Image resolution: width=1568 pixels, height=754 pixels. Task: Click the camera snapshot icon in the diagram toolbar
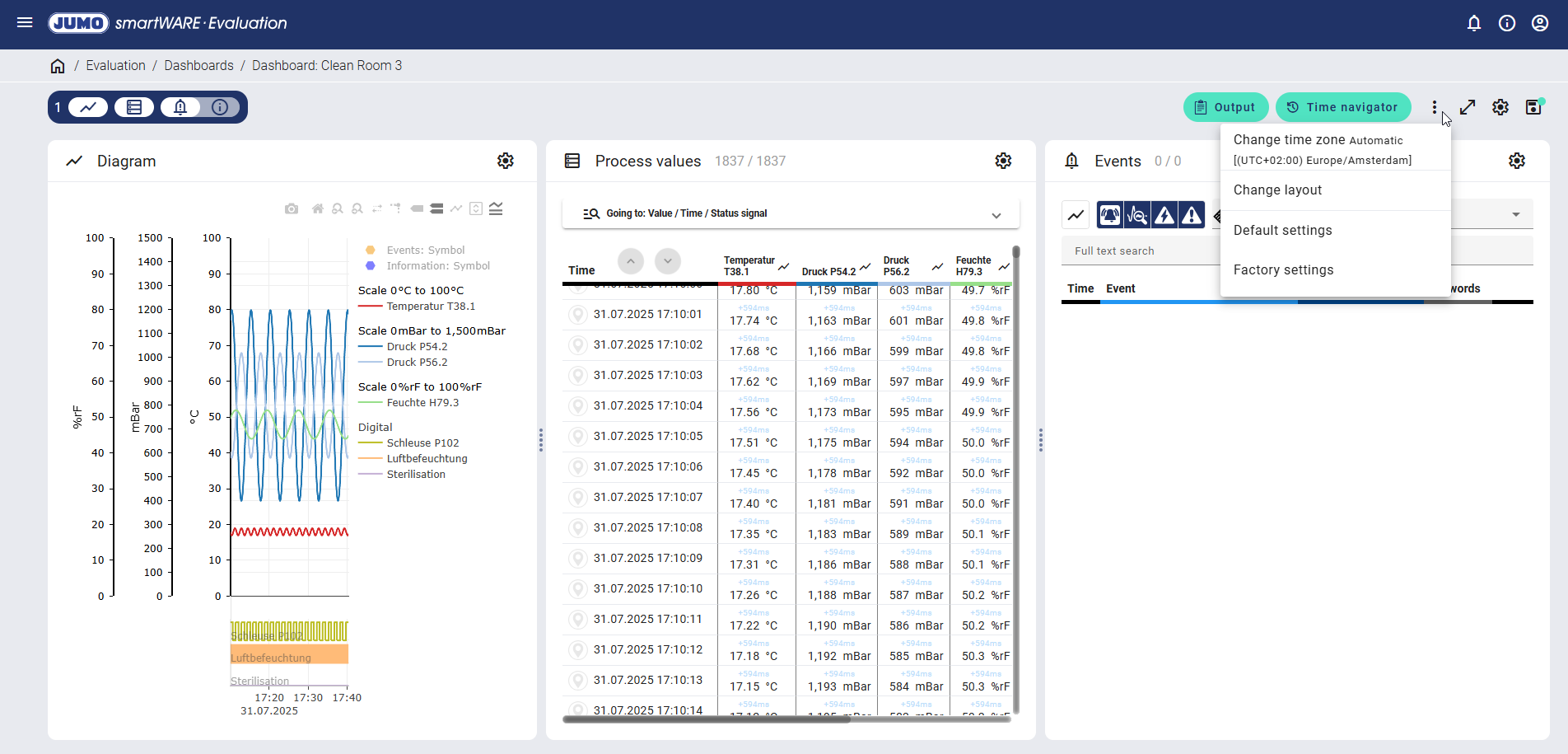point(292,209)
